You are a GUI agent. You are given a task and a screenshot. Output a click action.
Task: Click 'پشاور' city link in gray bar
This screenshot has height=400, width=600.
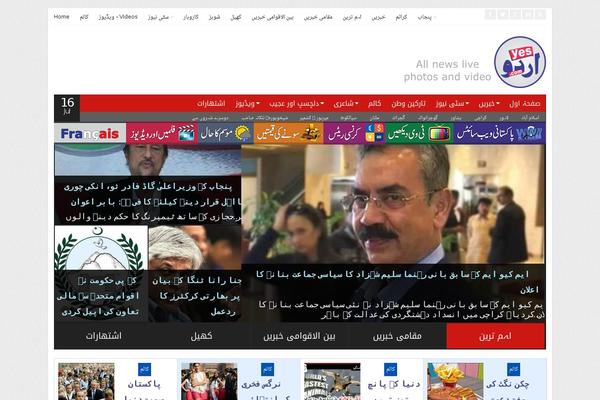pyautogui.click(x=456, y=118)
